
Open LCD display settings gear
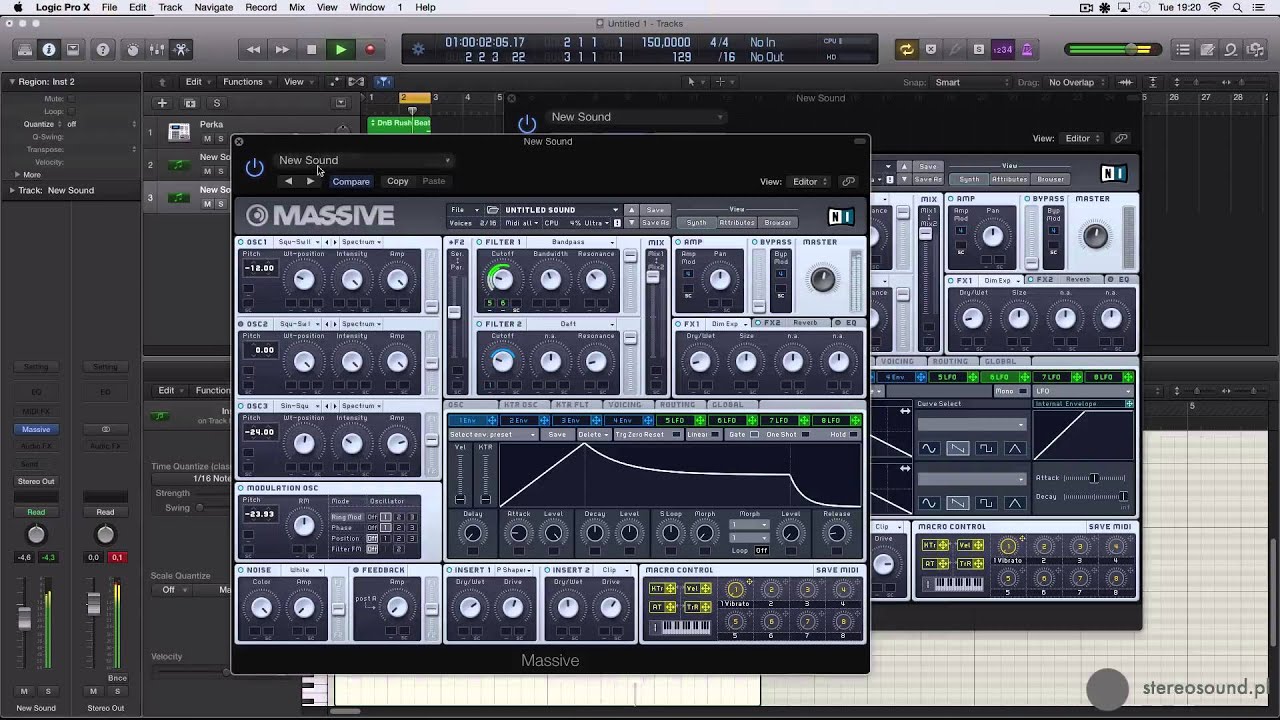(418, 49)
